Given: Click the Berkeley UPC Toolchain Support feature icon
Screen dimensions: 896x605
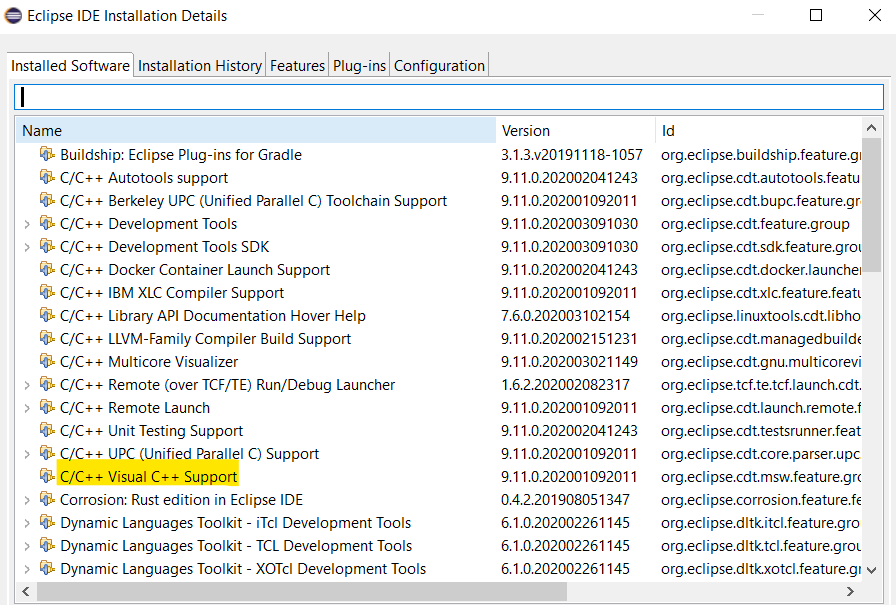Looking at the screenshot, I should click(47, 201).
